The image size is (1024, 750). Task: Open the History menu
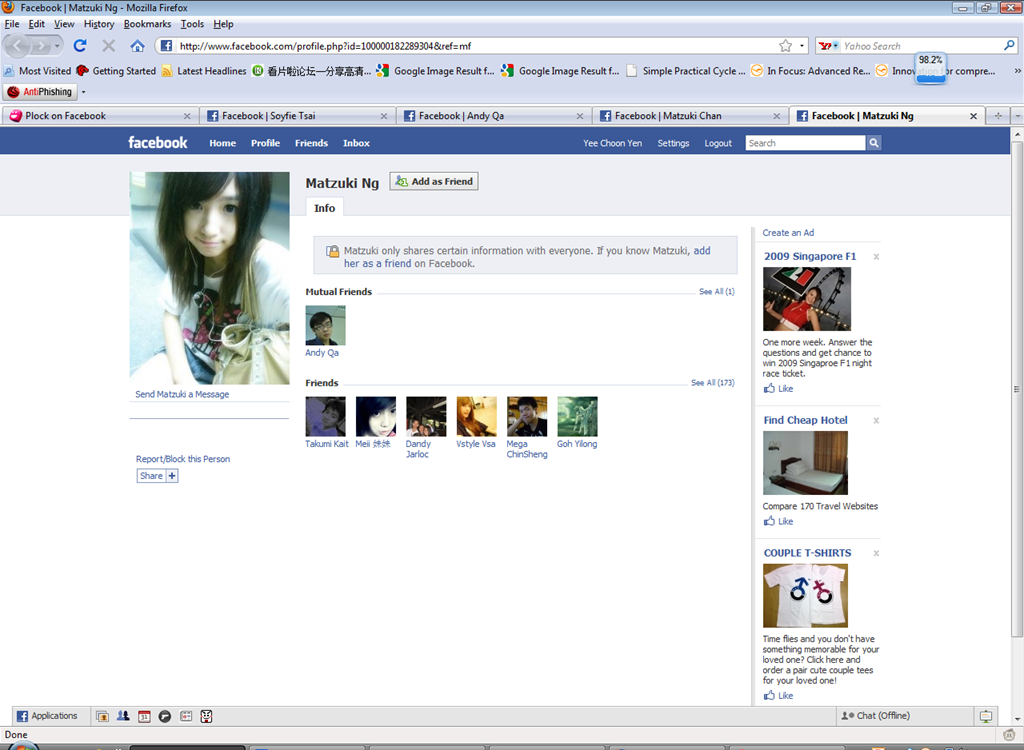pyautogui.click(x=99, y=24)
